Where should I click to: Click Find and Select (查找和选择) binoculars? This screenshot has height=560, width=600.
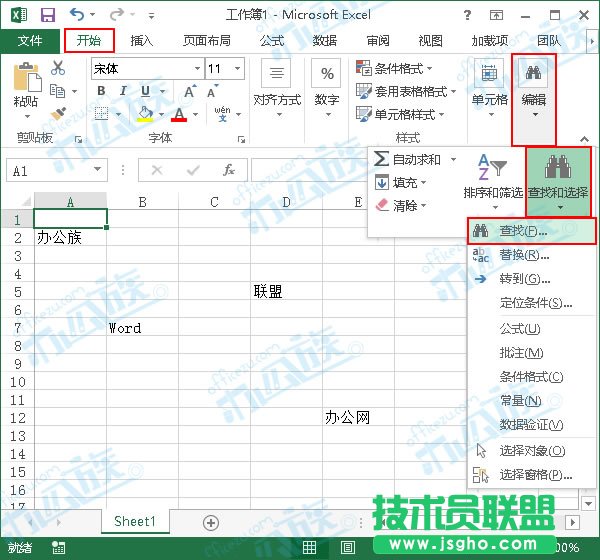(558, 182)
